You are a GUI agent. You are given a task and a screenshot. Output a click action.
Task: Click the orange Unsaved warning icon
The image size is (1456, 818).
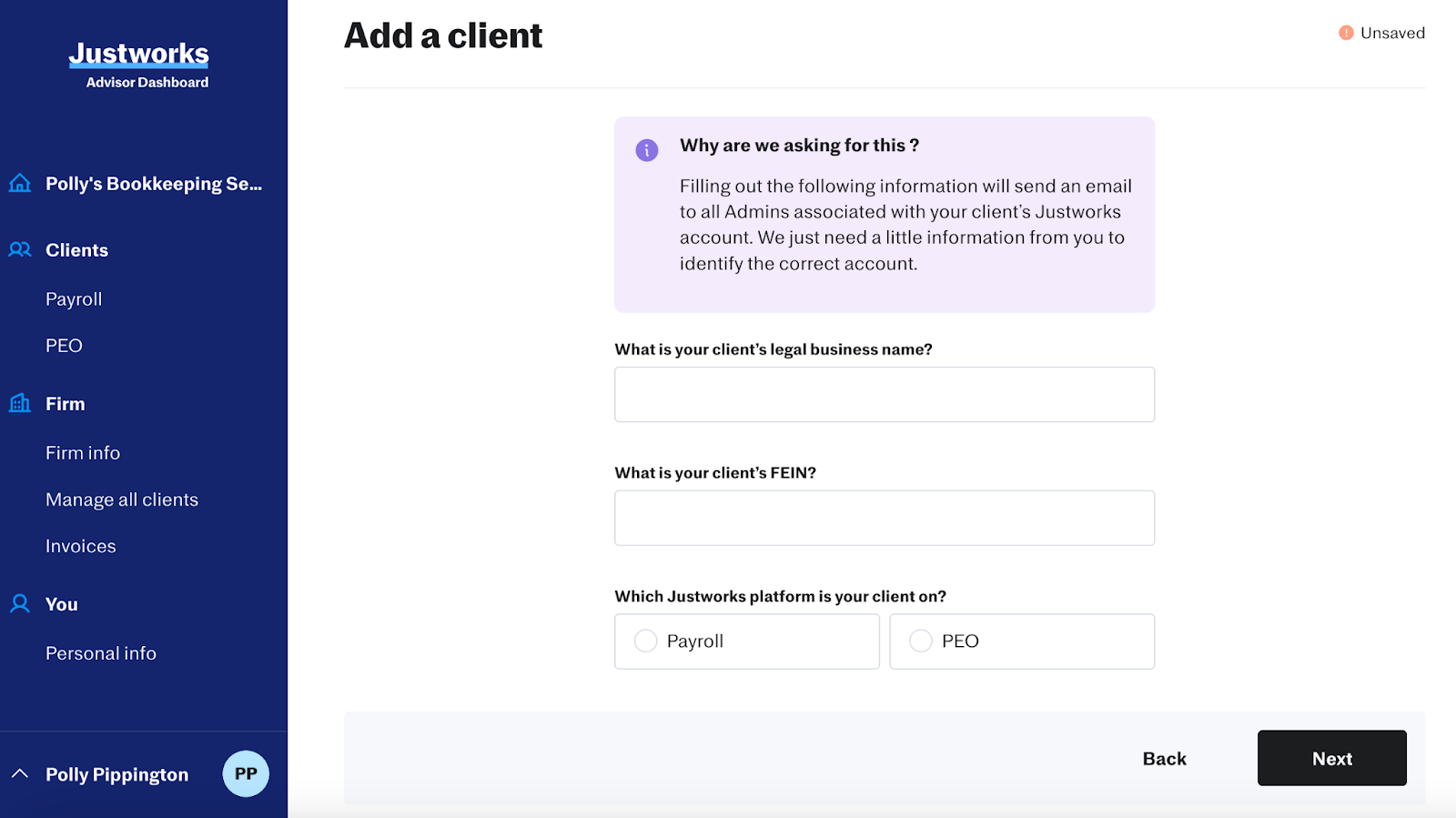click(x=1346, y=33)
